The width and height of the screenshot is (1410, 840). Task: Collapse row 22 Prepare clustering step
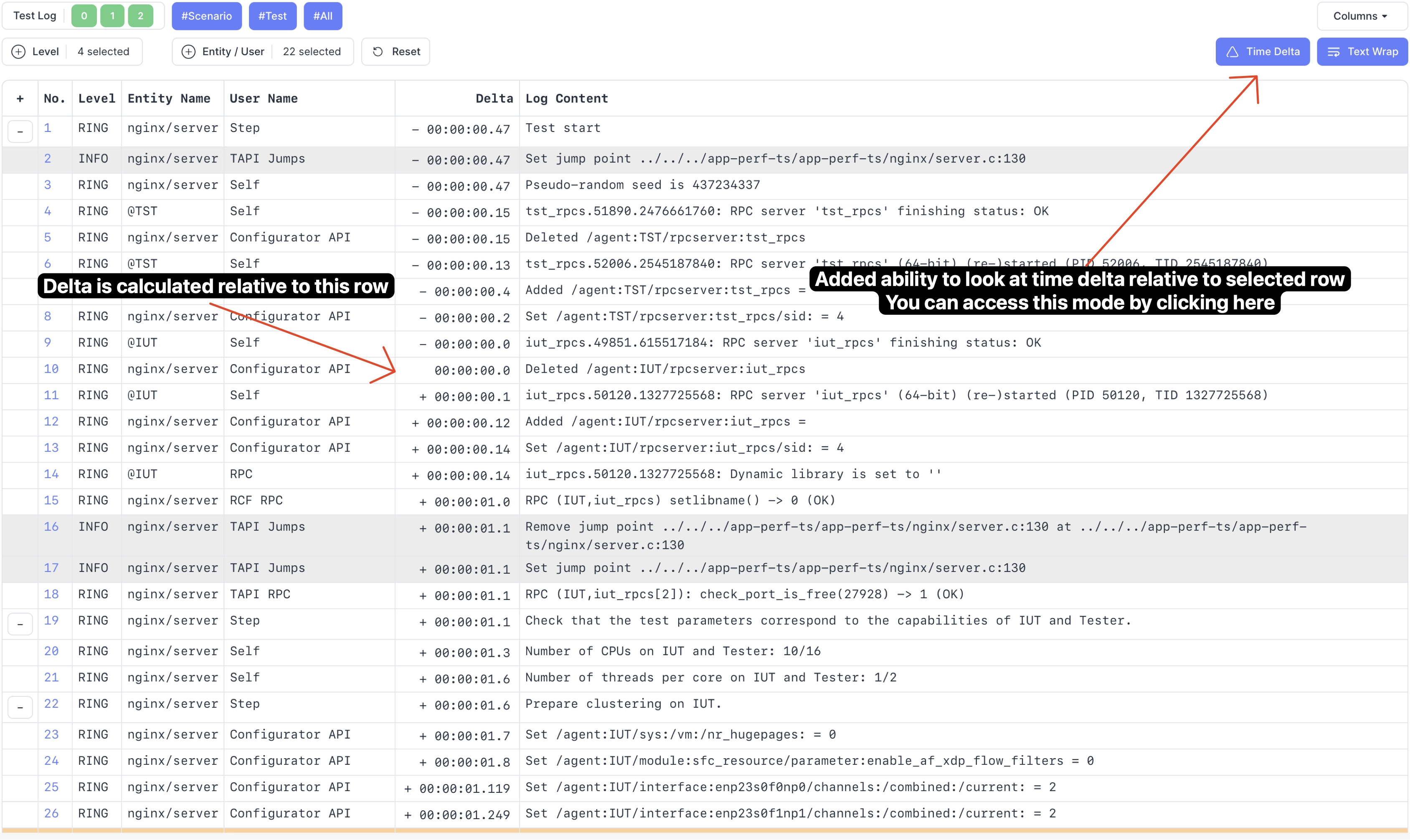[20, 707]
